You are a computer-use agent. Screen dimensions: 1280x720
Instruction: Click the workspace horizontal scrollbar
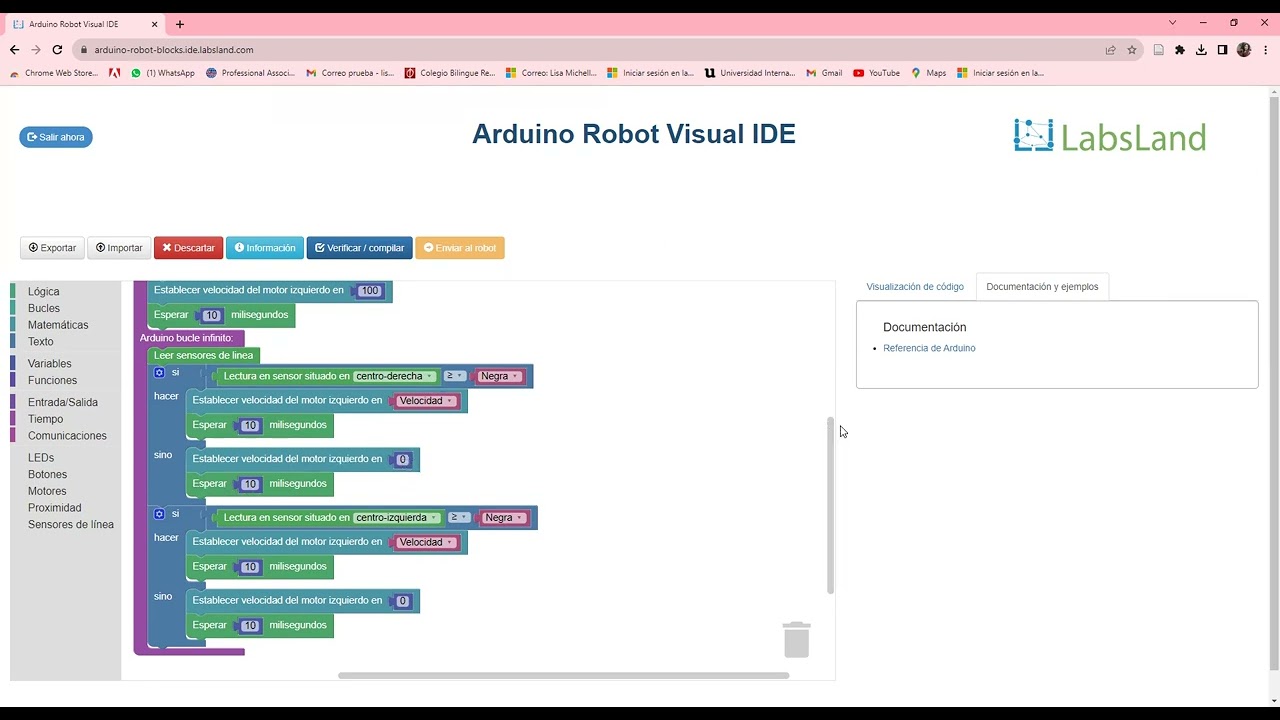tap(563, 675)
